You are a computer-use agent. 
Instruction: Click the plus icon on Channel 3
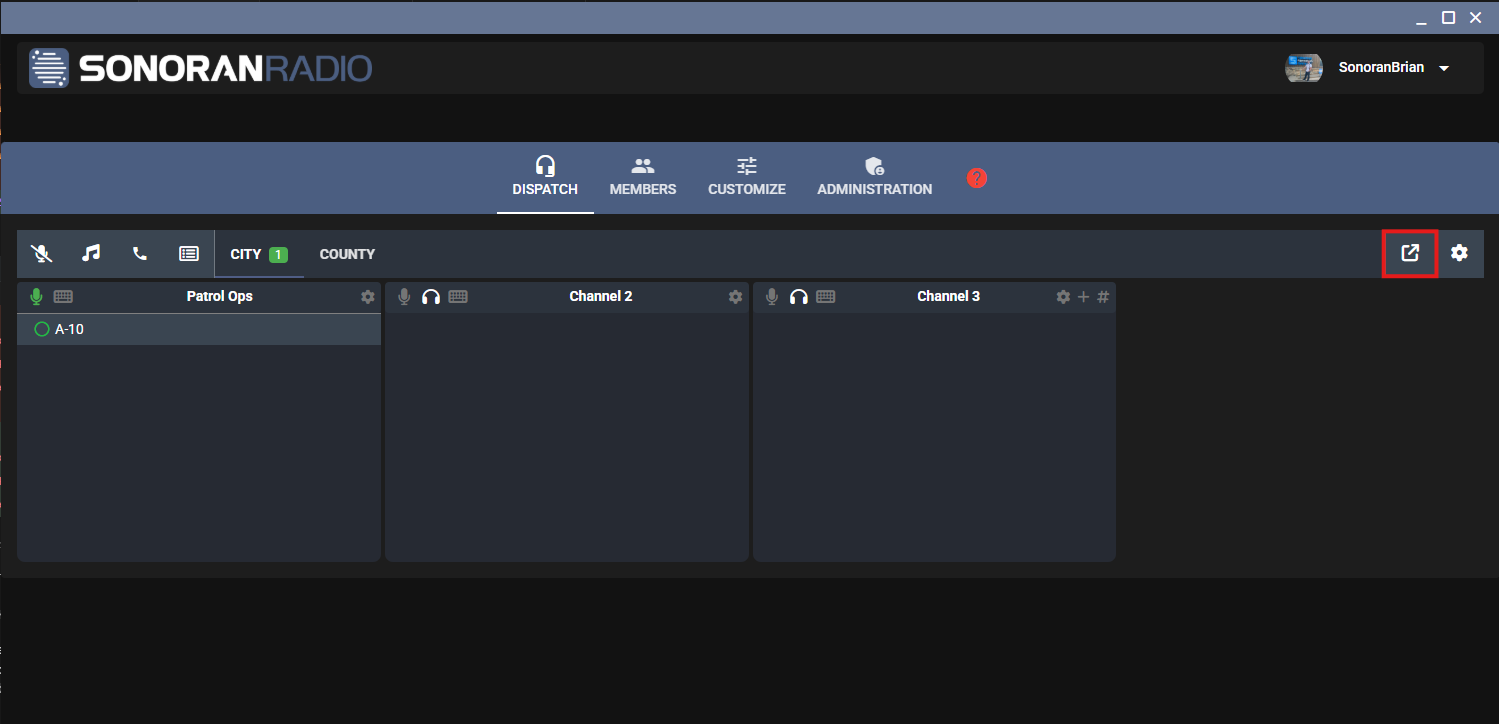tap(1083, 297)
